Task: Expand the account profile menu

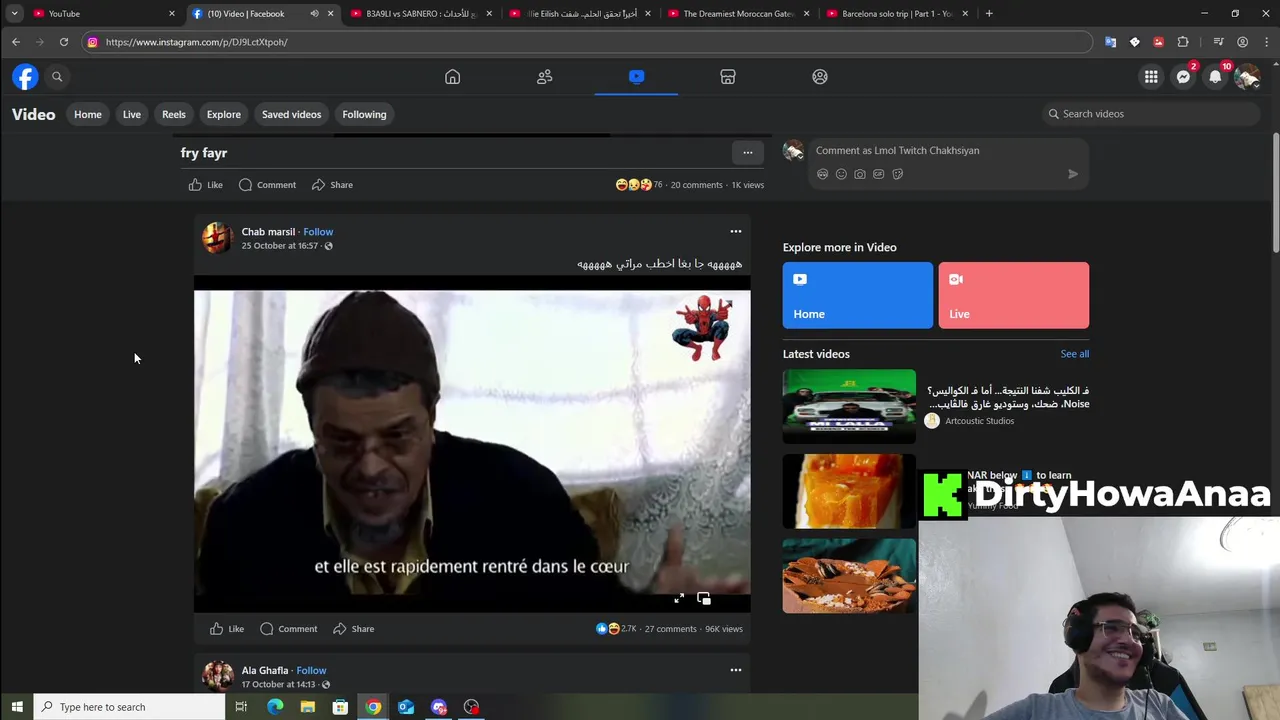Action: coord(1247,77)
